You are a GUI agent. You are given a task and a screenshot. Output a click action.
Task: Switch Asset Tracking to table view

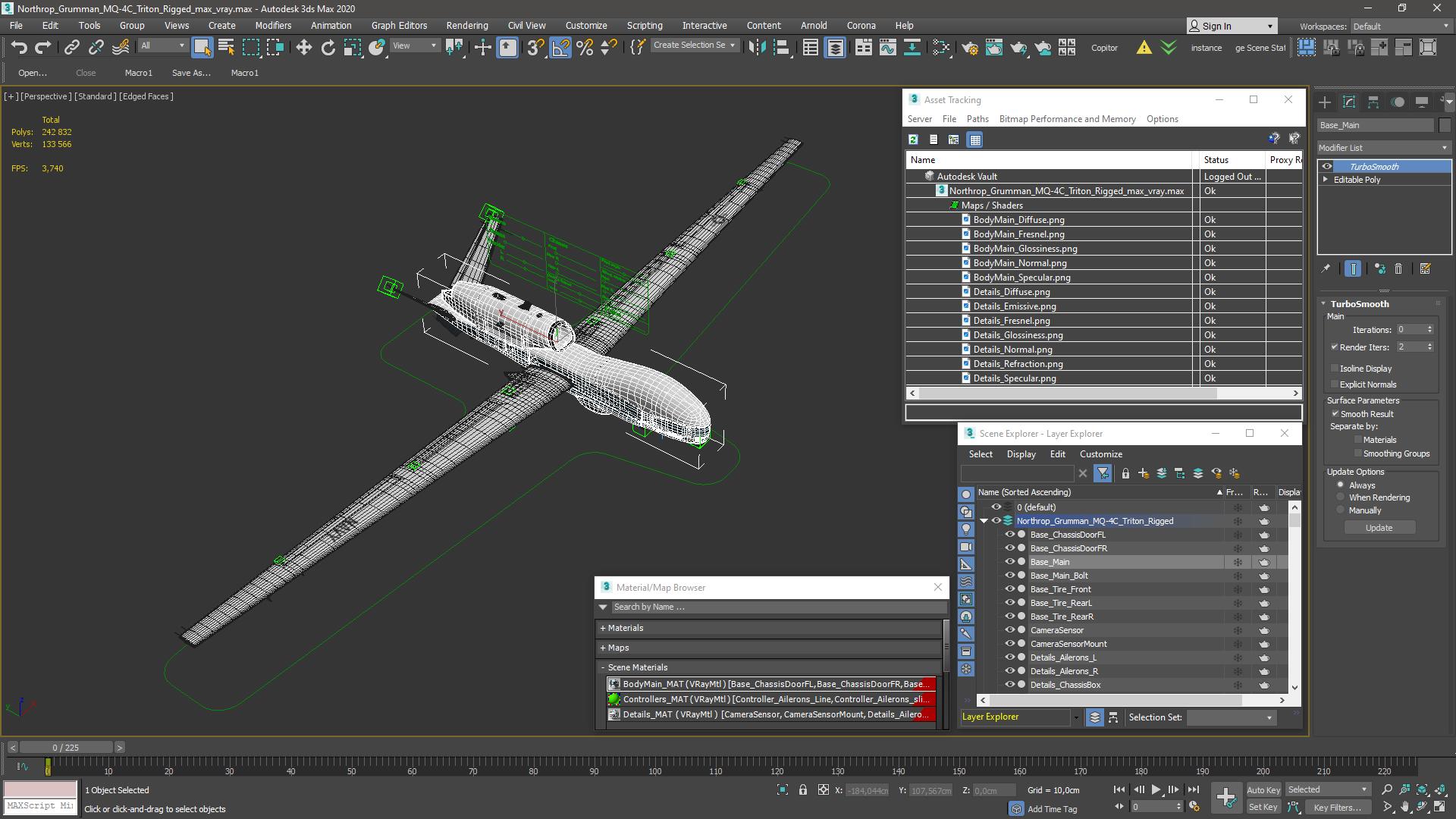click(x=975, y=140)
